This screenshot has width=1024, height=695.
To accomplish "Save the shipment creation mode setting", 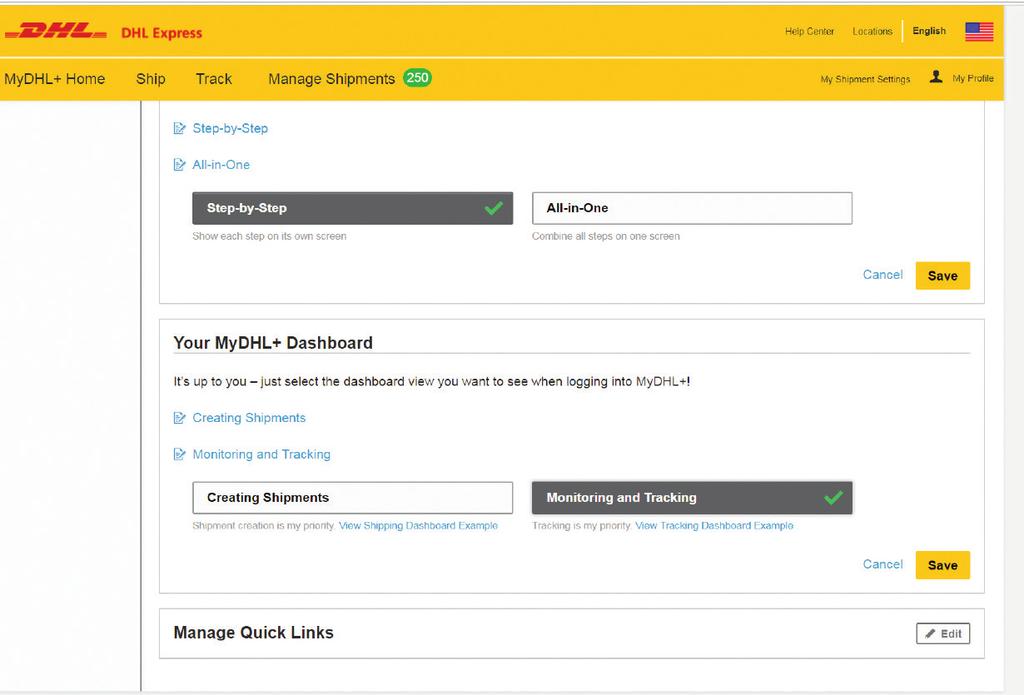I will (x=942, y=276).
